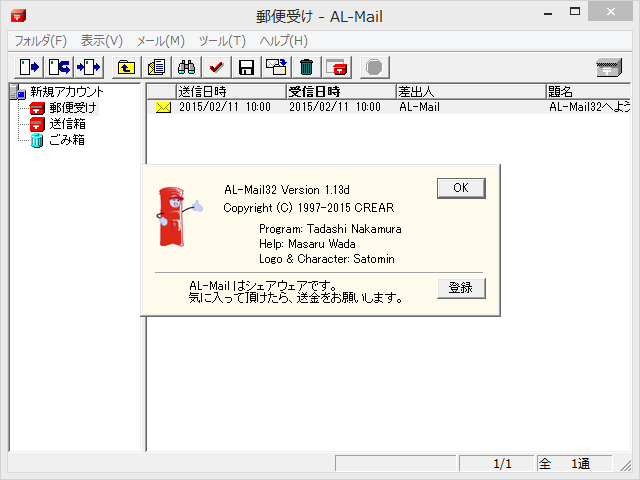Click the gray mailbox logo at toolbar right
640x480 pixels.
[609, 67]
